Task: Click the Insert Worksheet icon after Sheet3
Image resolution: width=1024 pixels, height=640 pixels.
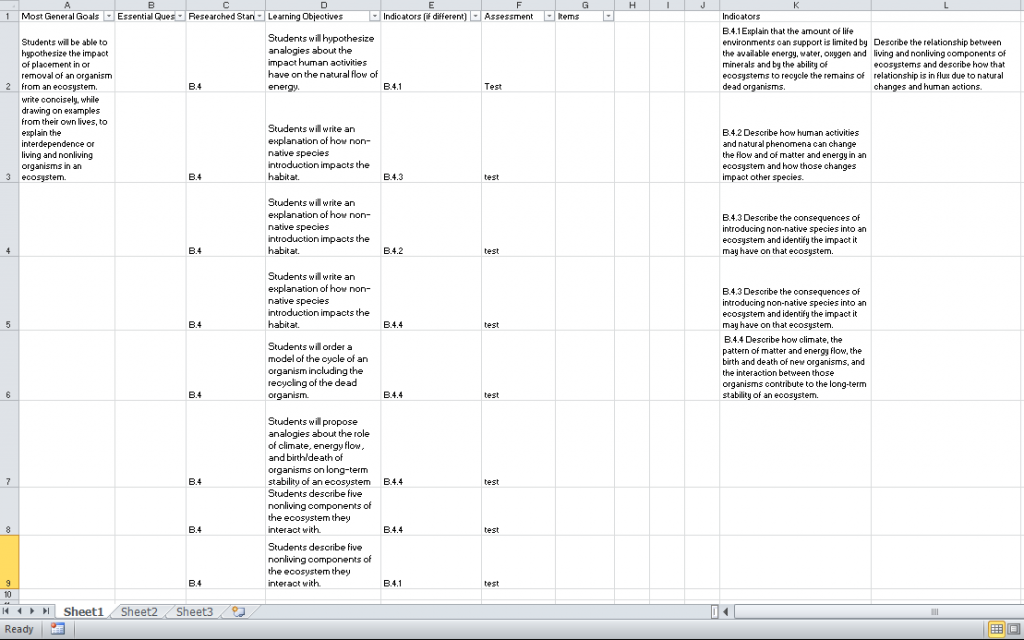Action: click(238, 612)
